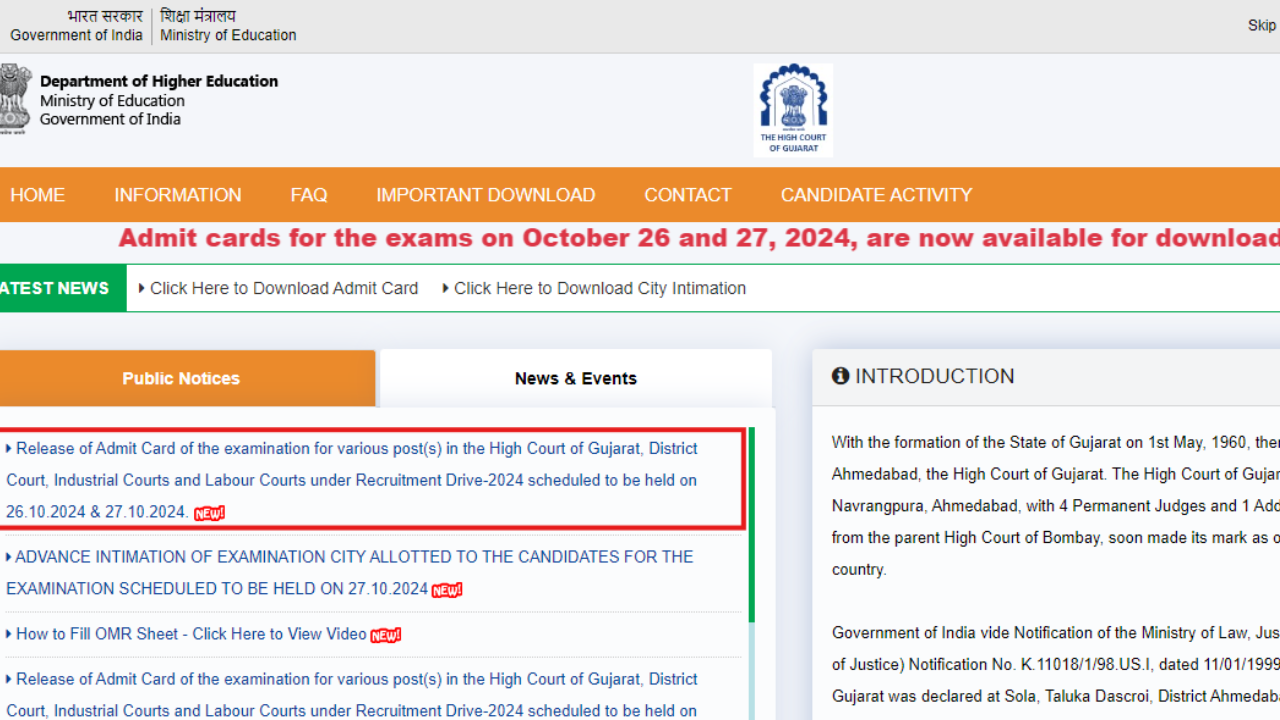Image resolution: width=1280 pixels, height=720 pixels.
Task: Click the Department of Higher Education emblem
Action: [13, 98]
